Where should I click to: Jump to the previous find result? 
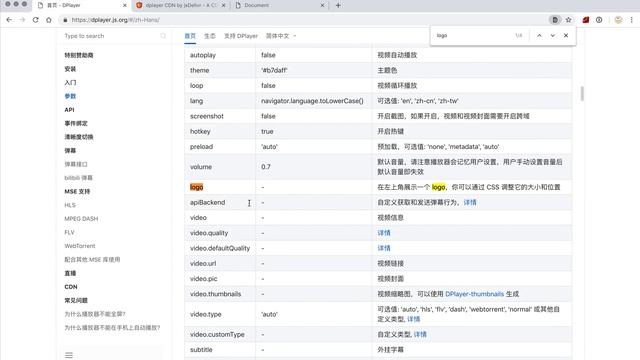(539, 36)
